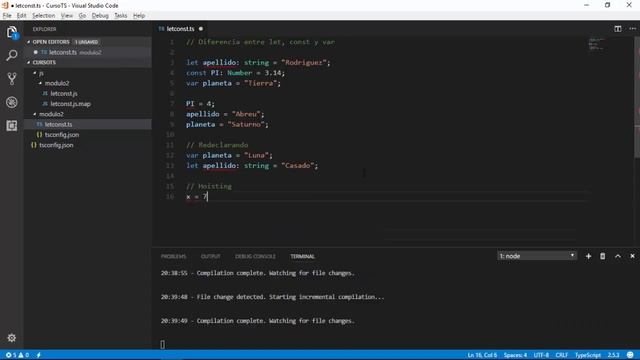Click the '// Redeclarando' comment line
Viewport: 640px width, 360px height.
(217, 145)
